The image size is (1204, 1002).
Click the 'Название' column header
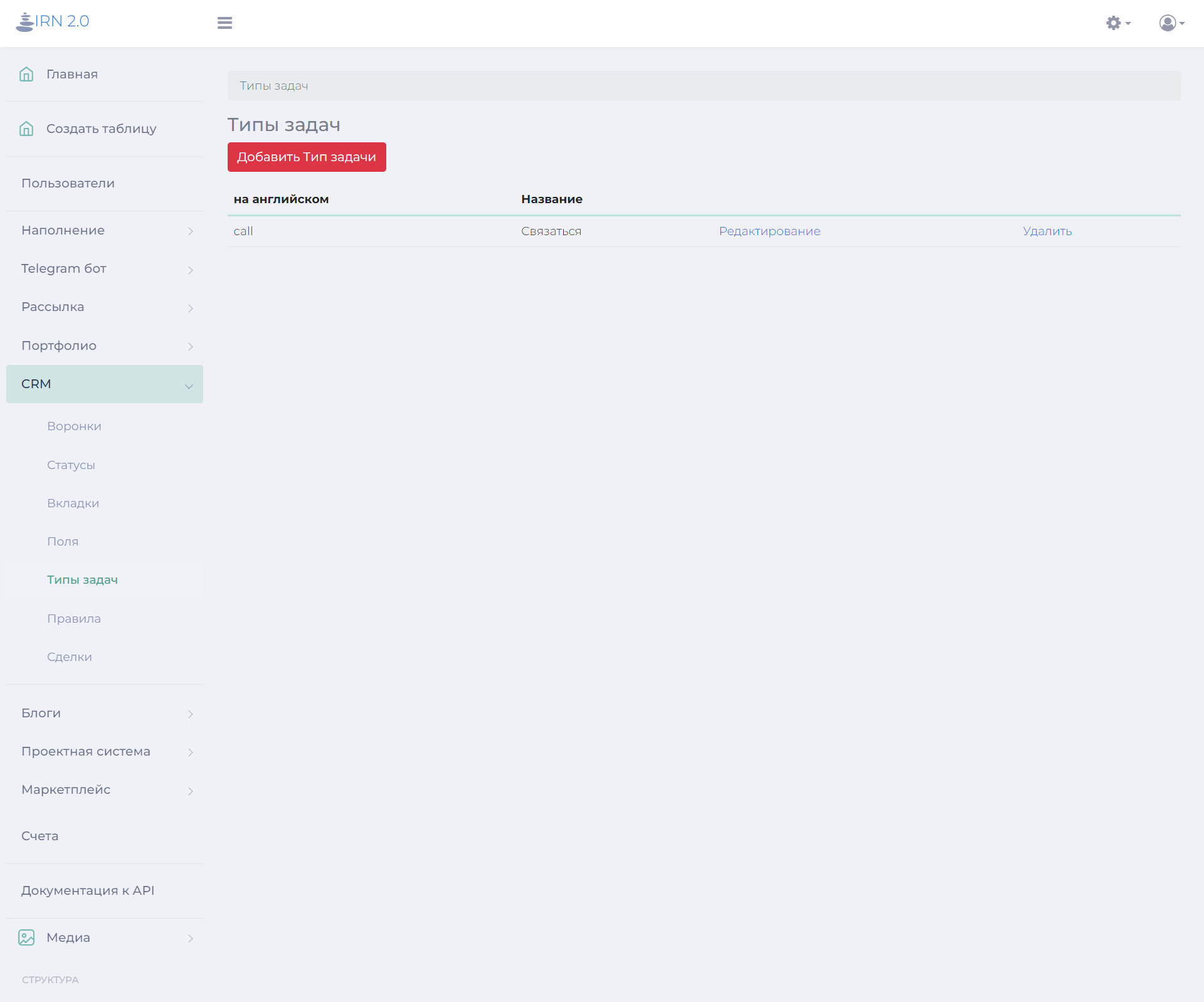coord(552,199)
